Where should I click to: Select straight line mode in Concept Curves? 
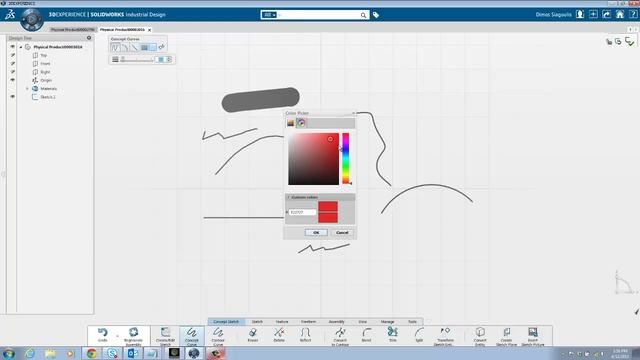pyautogui.click(x=134, y=47)
